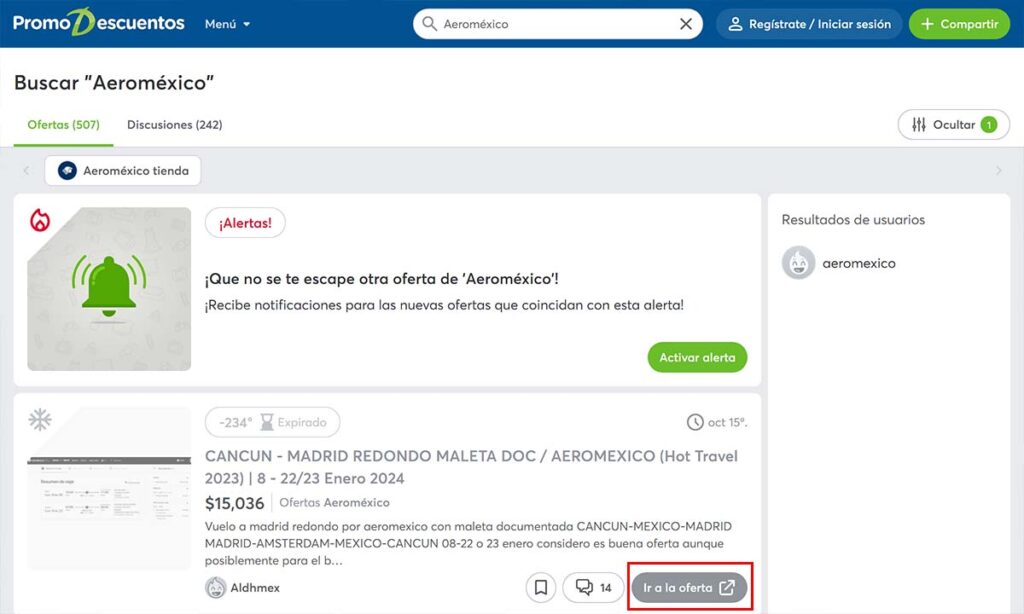Open the 14 comments button
This screenshot has height=614, width=1024.
click(x=593, y=587)
